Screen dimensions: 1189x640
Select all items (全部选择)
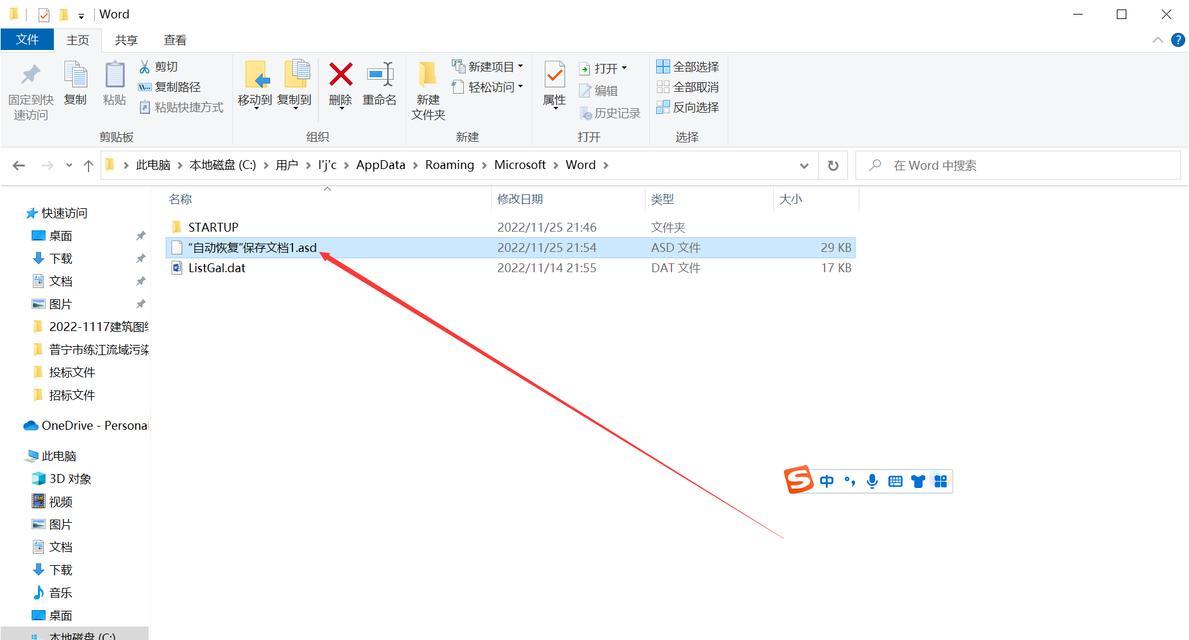[x=688, y=67]
